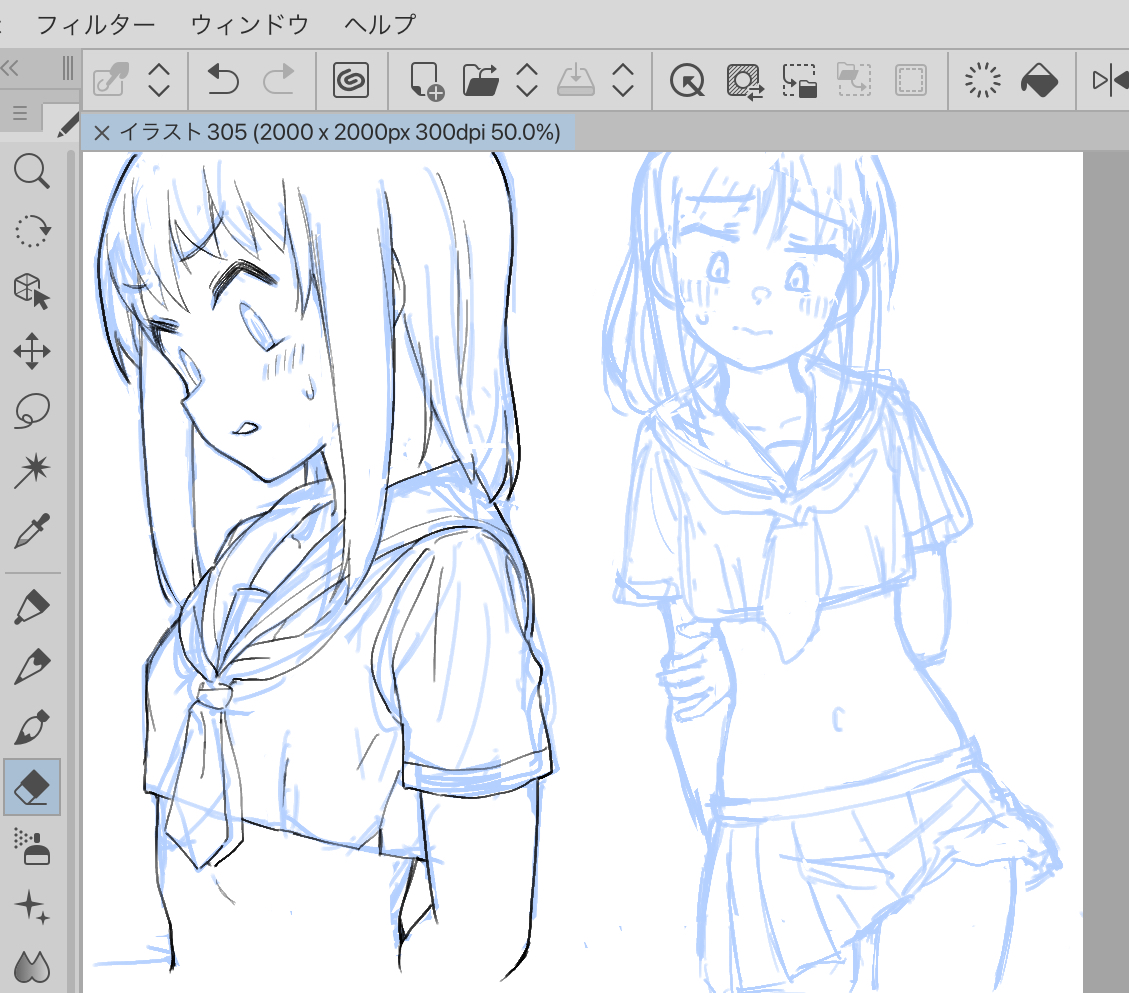This screenshot has width=1129, height=993.
Task: Click the cursor in circle icon
Action: (x=688, y=80)
